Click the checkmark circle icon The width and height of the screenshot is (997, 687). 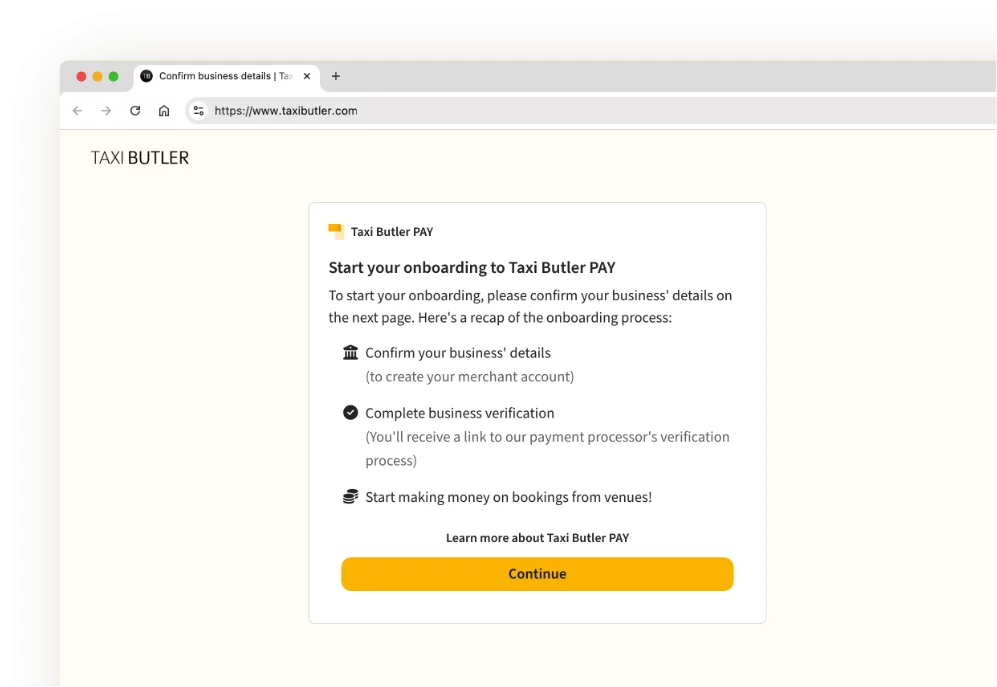[x=350, y=412]
